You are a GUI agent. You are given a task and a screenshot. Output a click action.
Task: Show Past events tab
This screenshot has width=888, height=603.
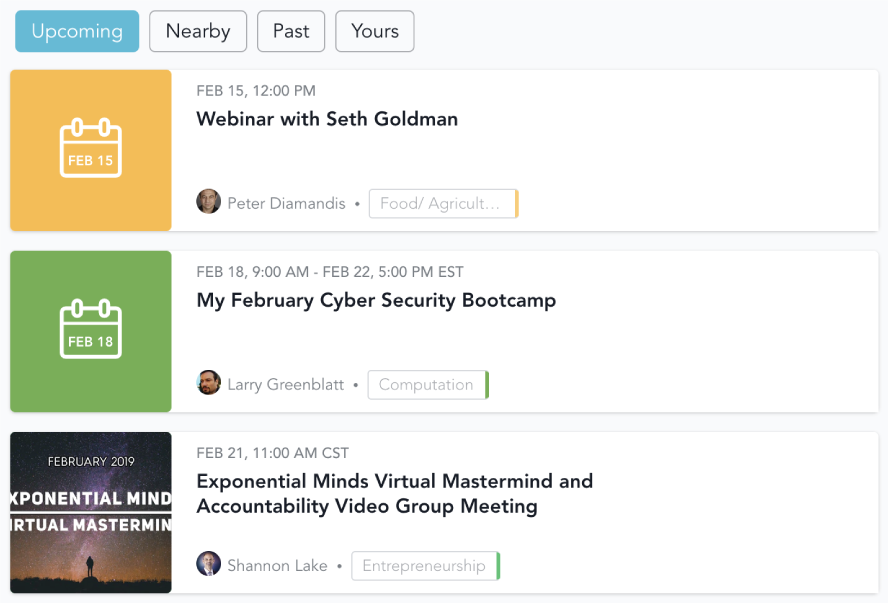(291, 31)
